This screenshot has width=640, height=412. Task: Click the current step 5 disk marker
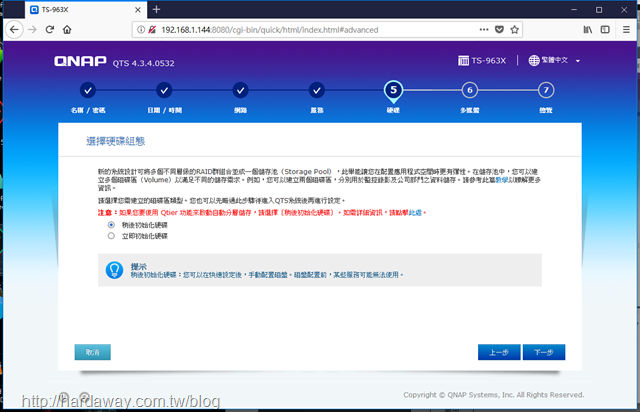click(x=393, y=91)
